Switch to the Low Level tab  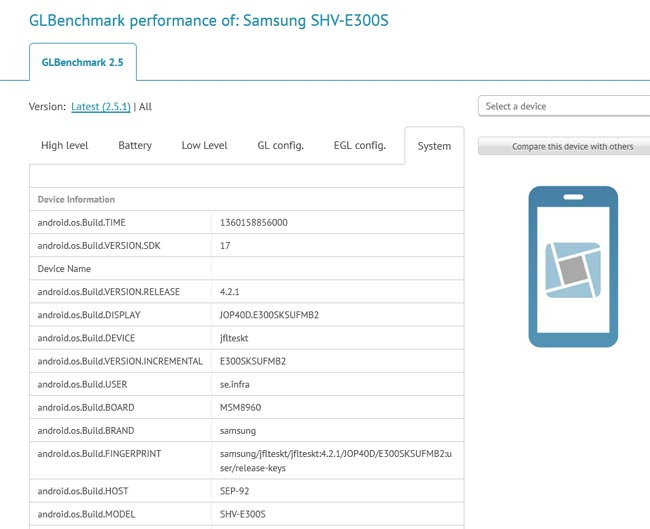[x=204, y=146]
